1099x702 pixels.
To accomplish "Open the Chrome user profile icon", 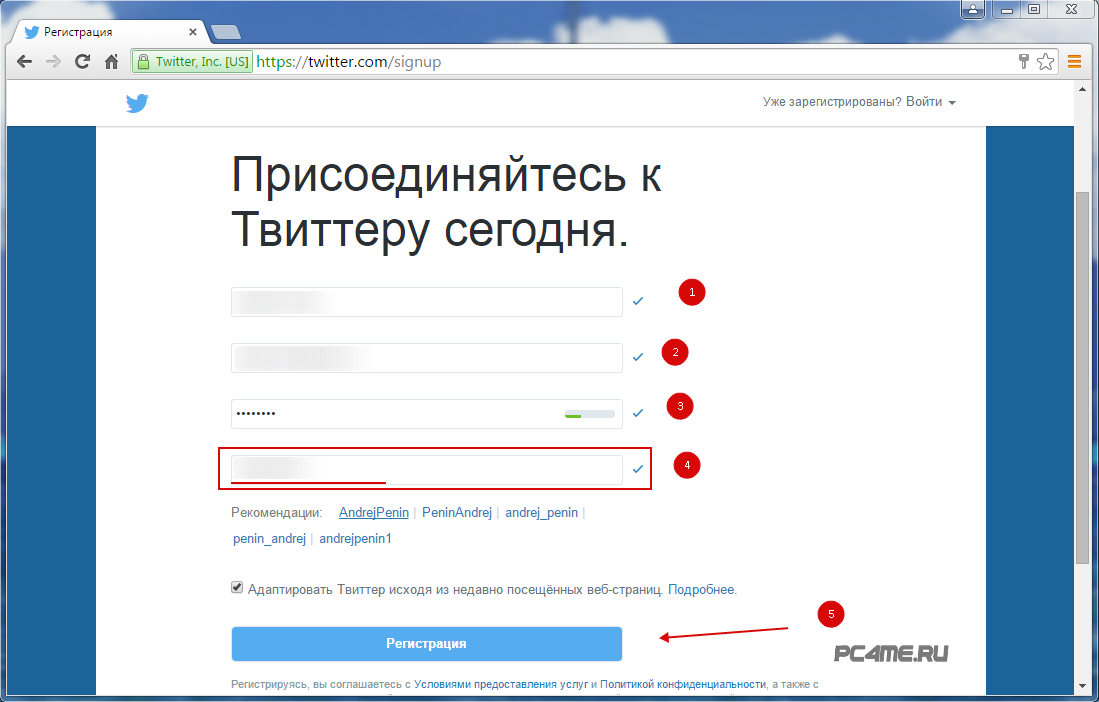I will [973, 9].
